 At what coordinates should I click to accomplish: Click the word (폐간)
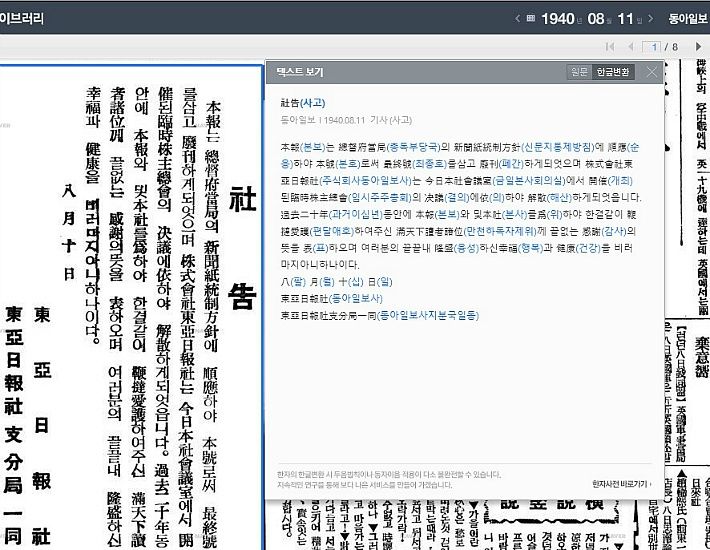(x=511, y=164)
